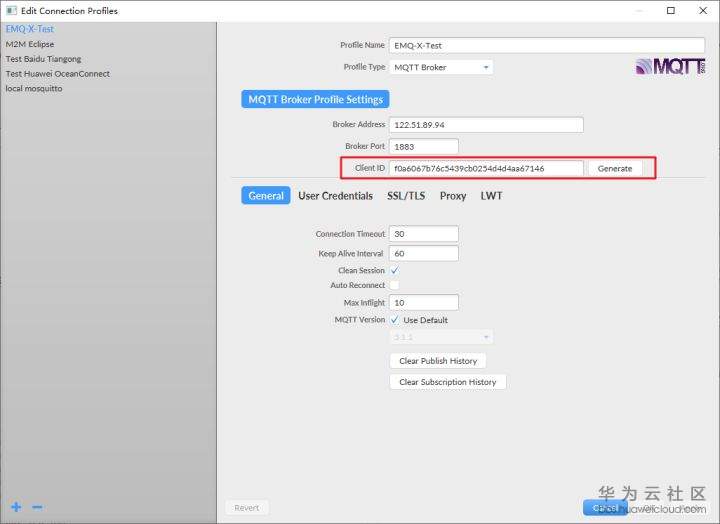Click the Clear Subscription History button

tap(448, 382)
